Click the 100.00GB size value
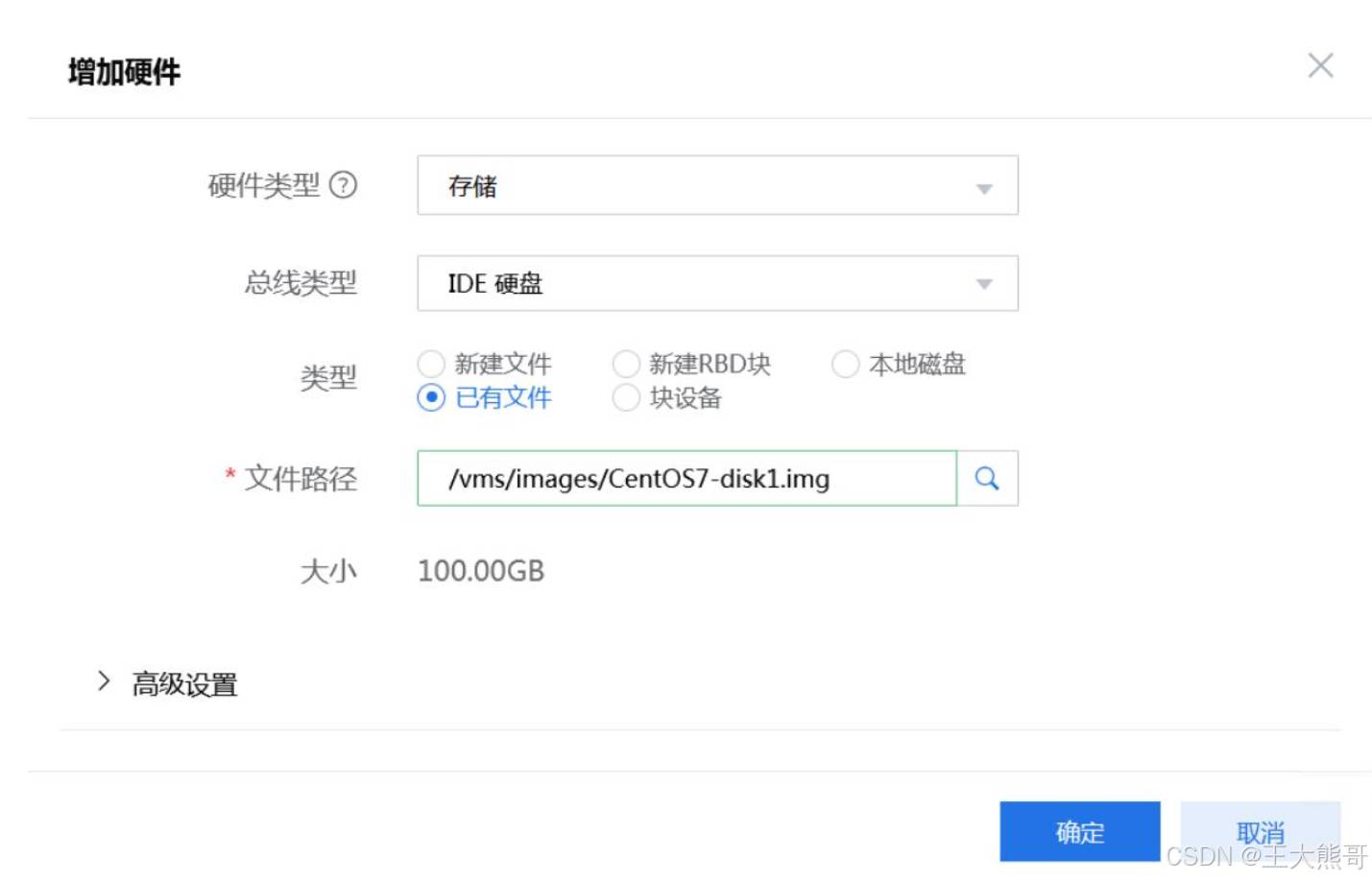 [x=481, y=571]
